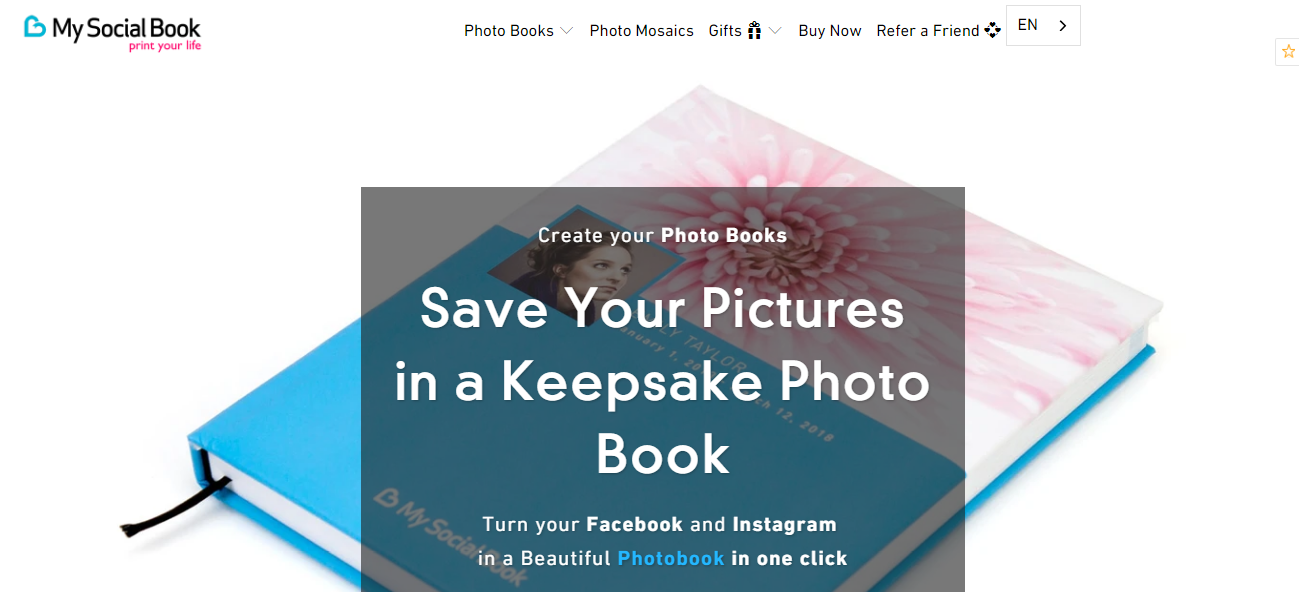Click the My Social Book heart logo icon

pos(35,27)
